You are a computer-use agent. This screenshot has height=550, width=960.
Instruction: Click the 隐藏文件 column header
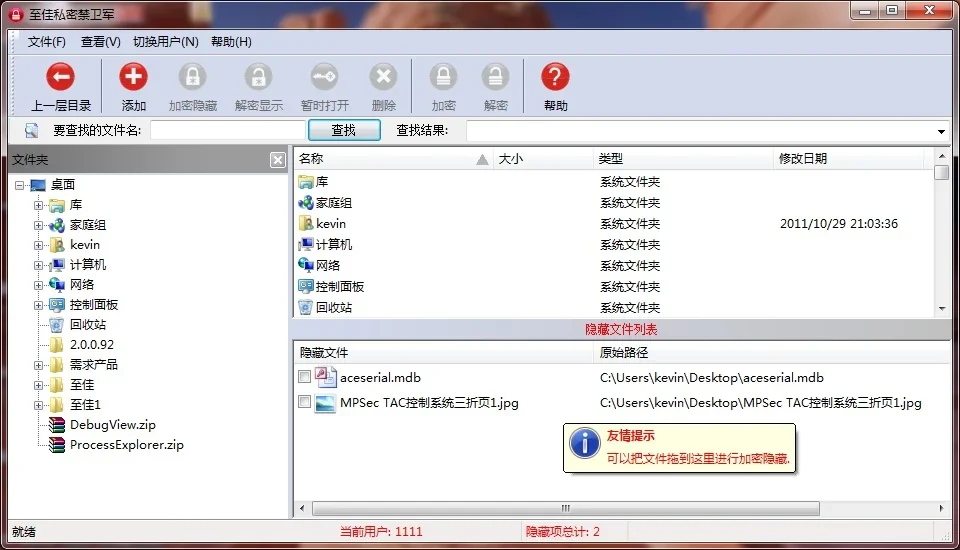tap(443, 352)
